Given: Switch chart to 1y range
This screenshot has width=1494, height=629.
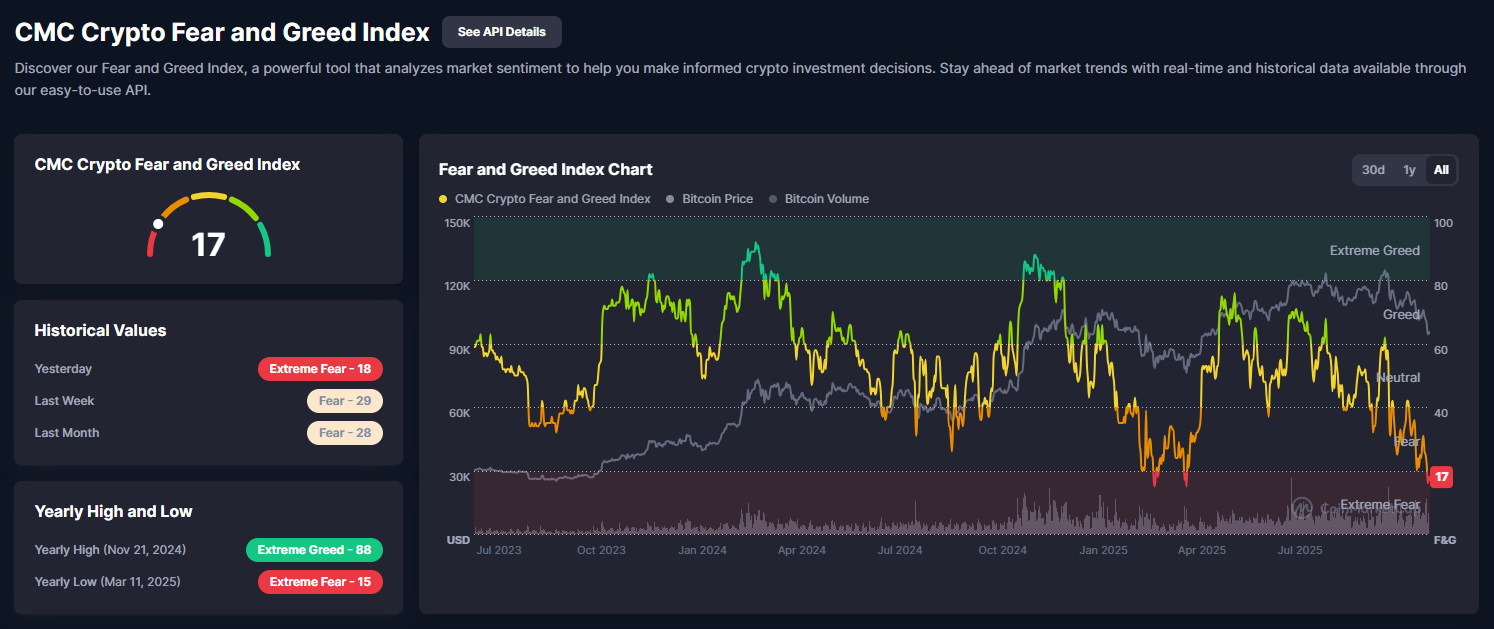Looking at the screenshot, I should [x=1409, y=170].
